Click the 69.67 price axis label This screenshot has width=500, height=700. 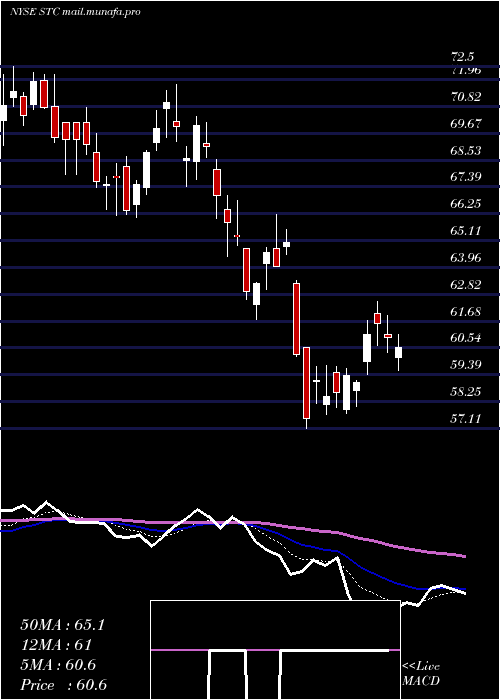(x=466, y=123)
